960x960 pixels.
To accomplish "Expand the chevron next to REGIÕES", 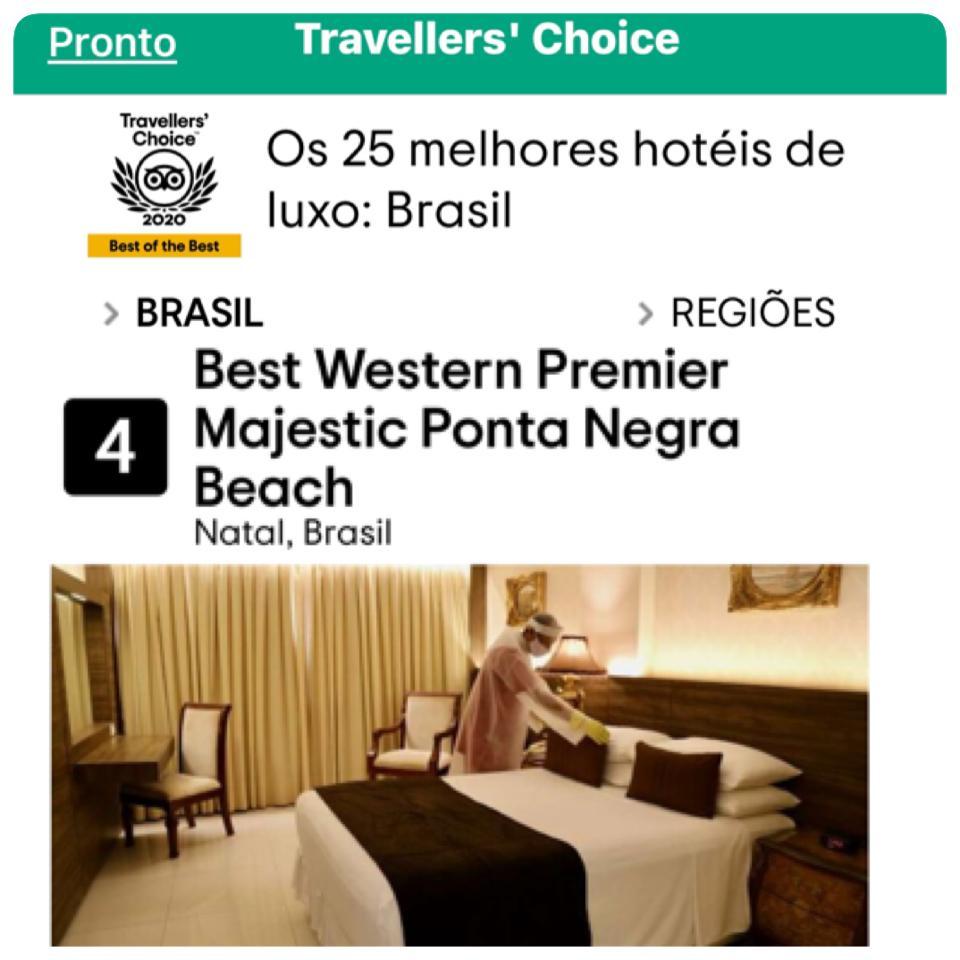I will (645, 314).
